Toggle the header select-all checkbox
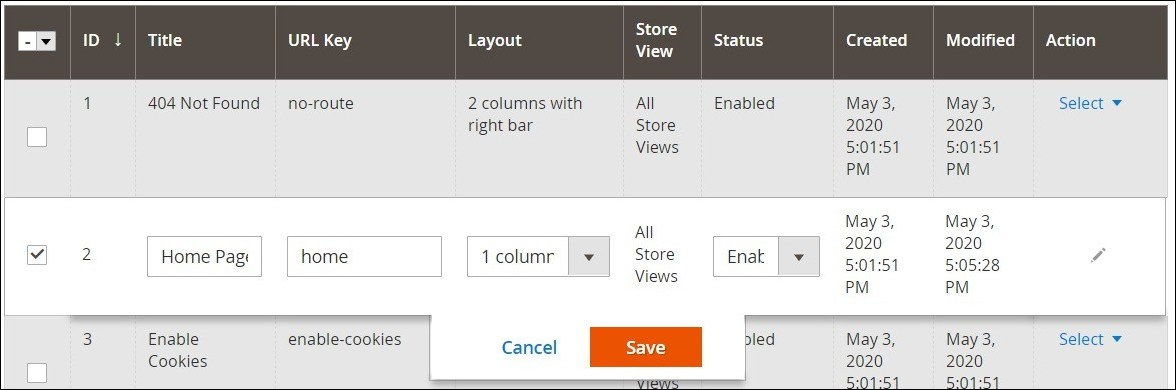The image size is (1176, 390). pyautogui.click(x=28, y=43)
